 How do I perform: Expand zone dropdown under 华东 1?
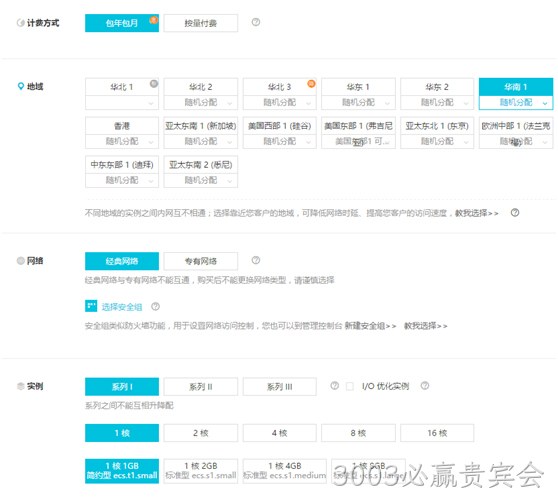click(358, 103)
